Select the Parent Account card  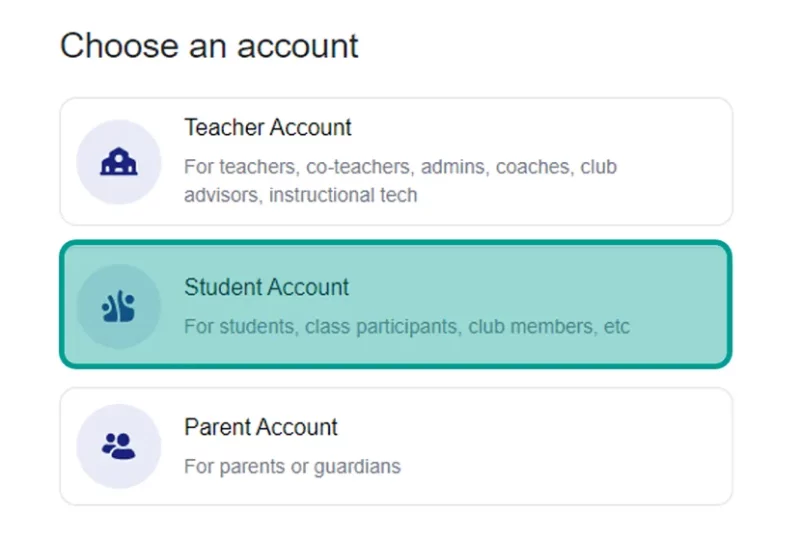click(x=396, y=446)
